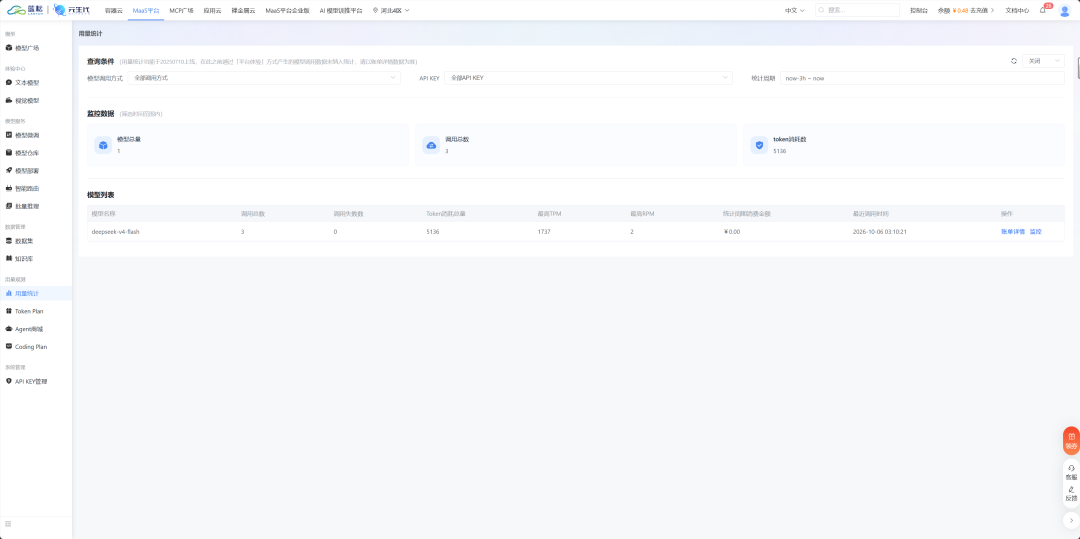Screen dimensions: 1080x539
Task: Click the 调用失败数 column header
Action: [348, 213]
